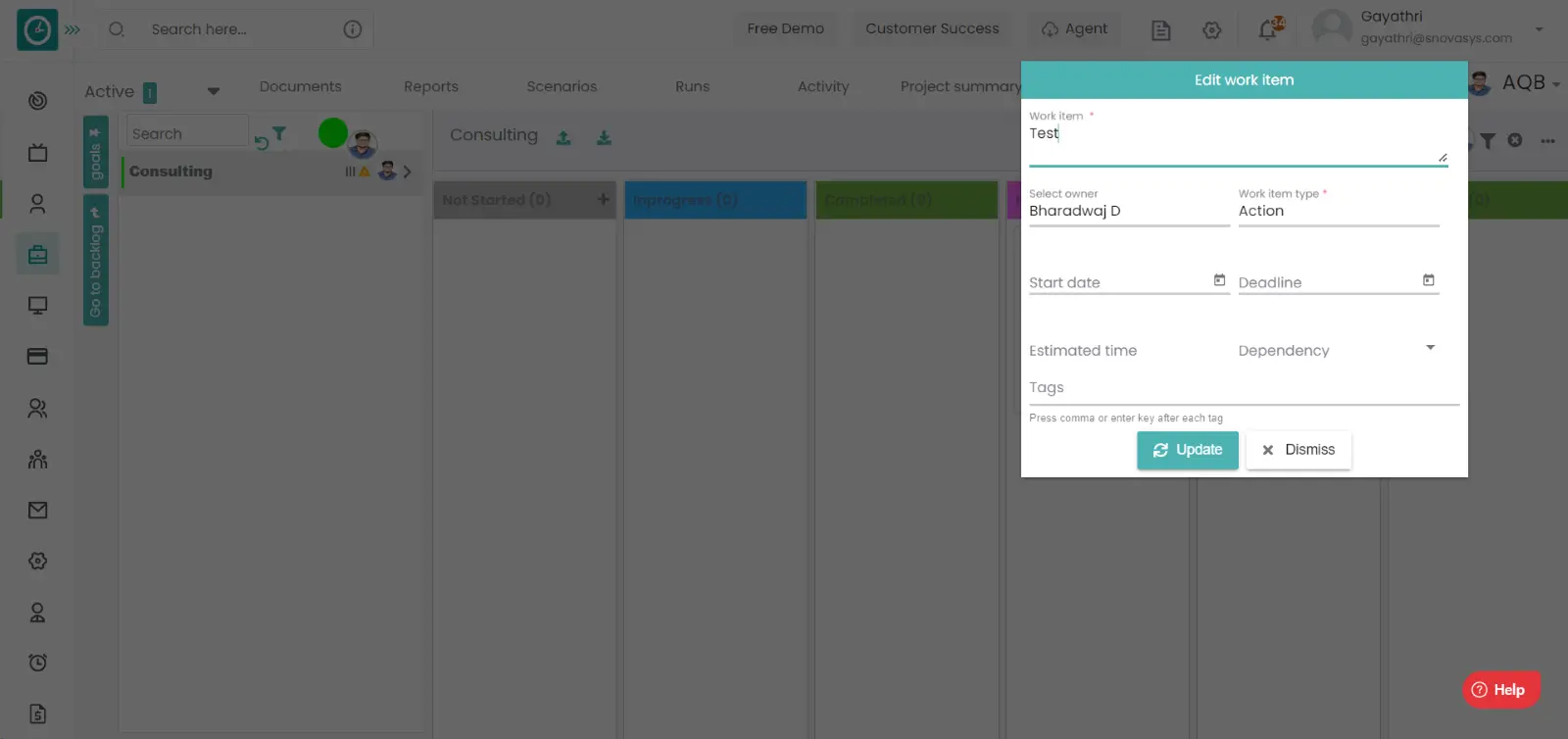Switch to the Documents tab
This screenshot has width=1568, height=739.
(x=300, y=86)
